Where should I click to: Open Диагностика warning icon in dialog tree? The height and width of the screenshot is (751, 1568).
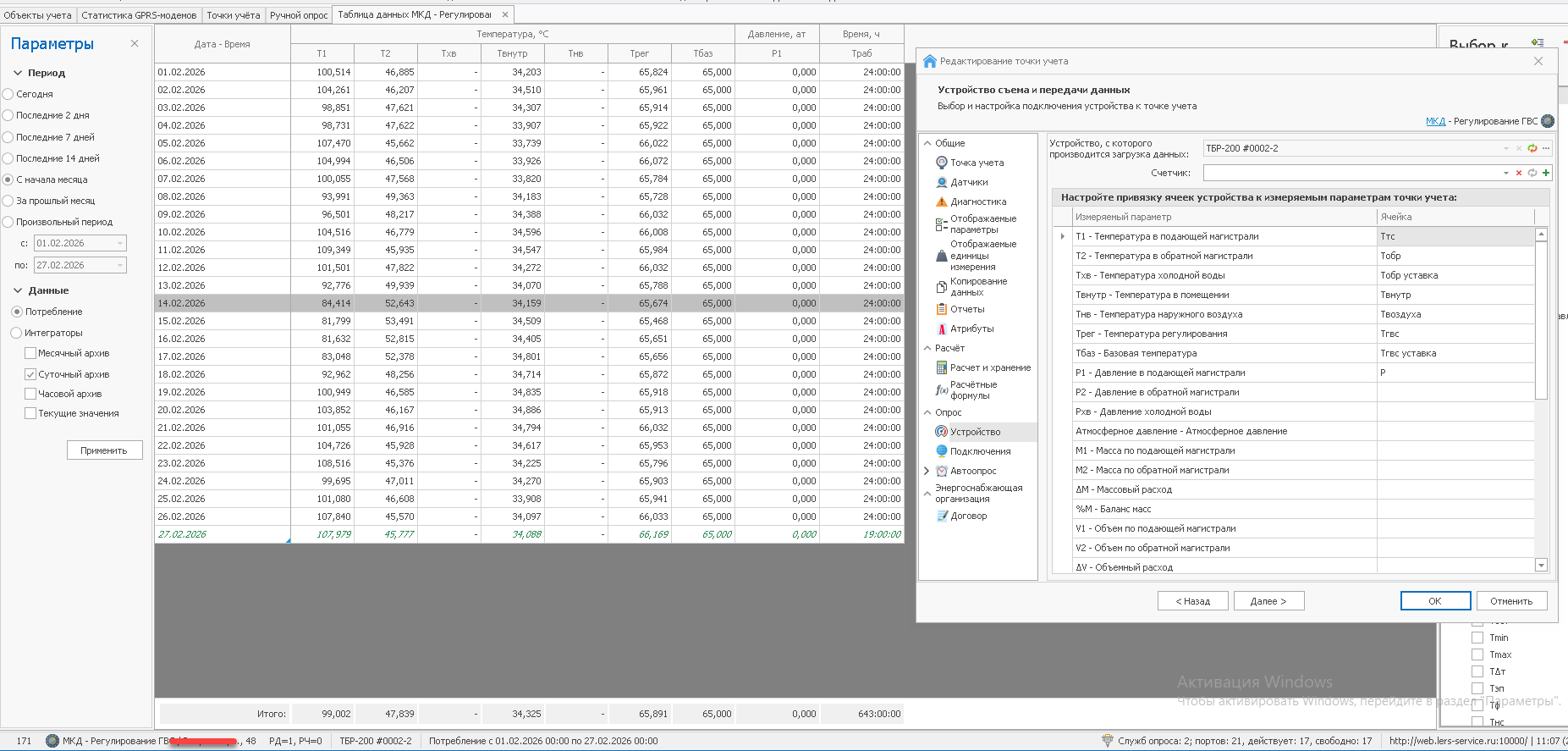click(941, 202)
